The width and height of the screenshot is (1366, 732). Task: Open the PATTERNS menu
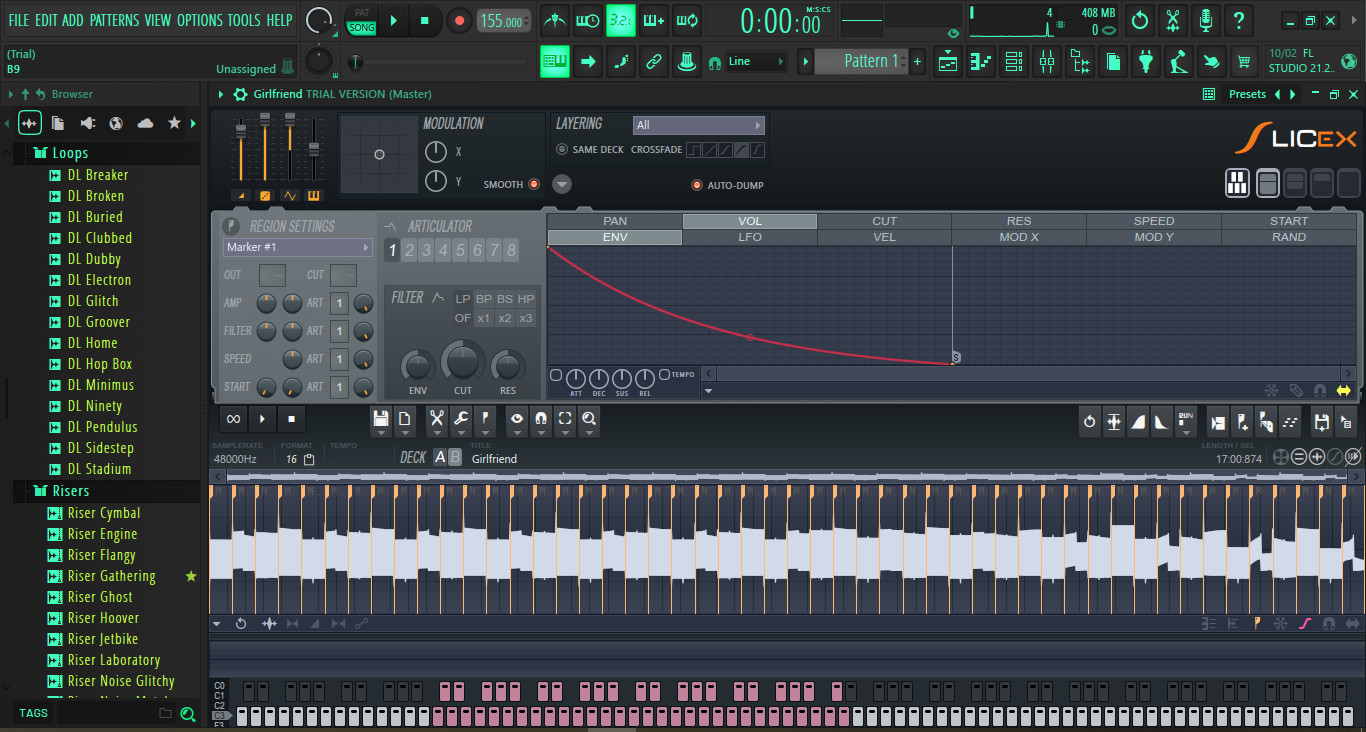114,19
